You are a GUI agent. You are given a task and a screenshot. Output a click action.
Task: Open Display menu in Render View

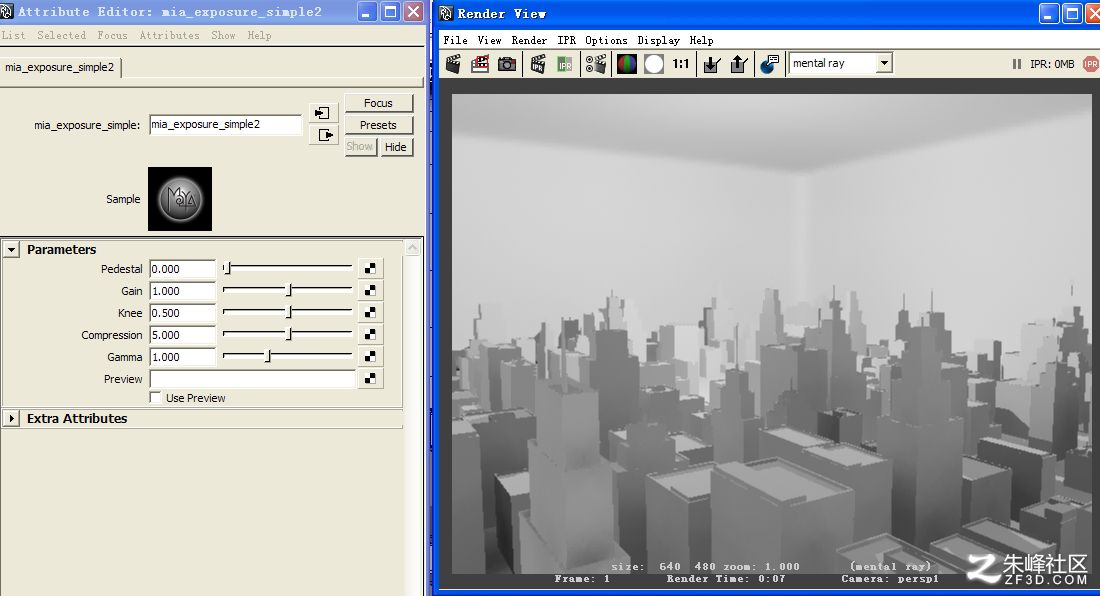[x=658, y=40]
